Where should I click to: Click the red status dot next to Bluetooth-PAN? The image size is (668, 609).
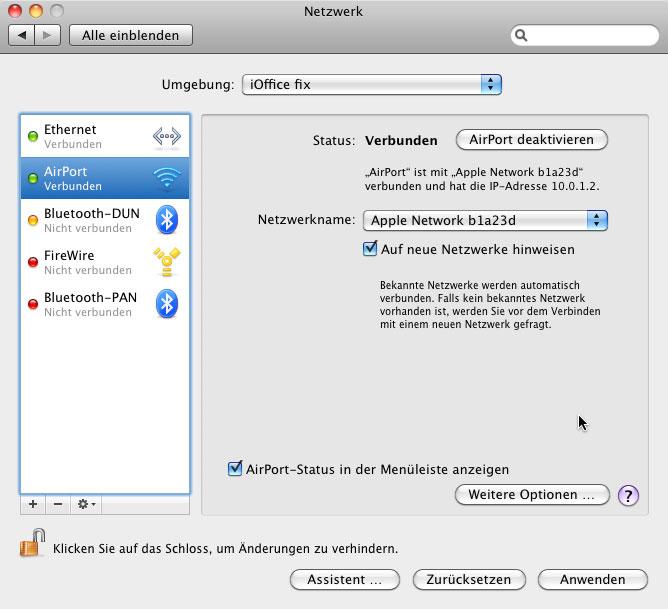[33, 304]
